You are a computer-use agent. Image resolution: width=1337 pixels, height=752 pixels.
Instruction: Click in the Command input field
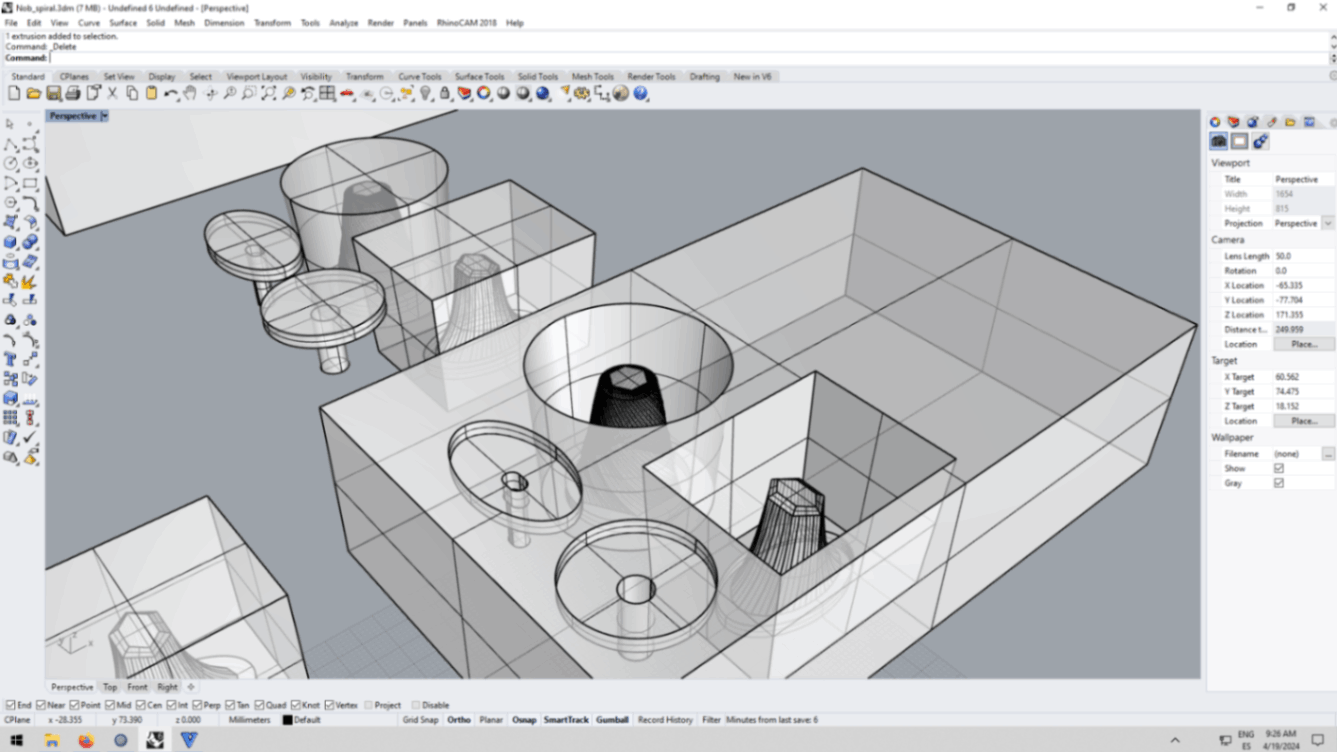coord(688,58)
